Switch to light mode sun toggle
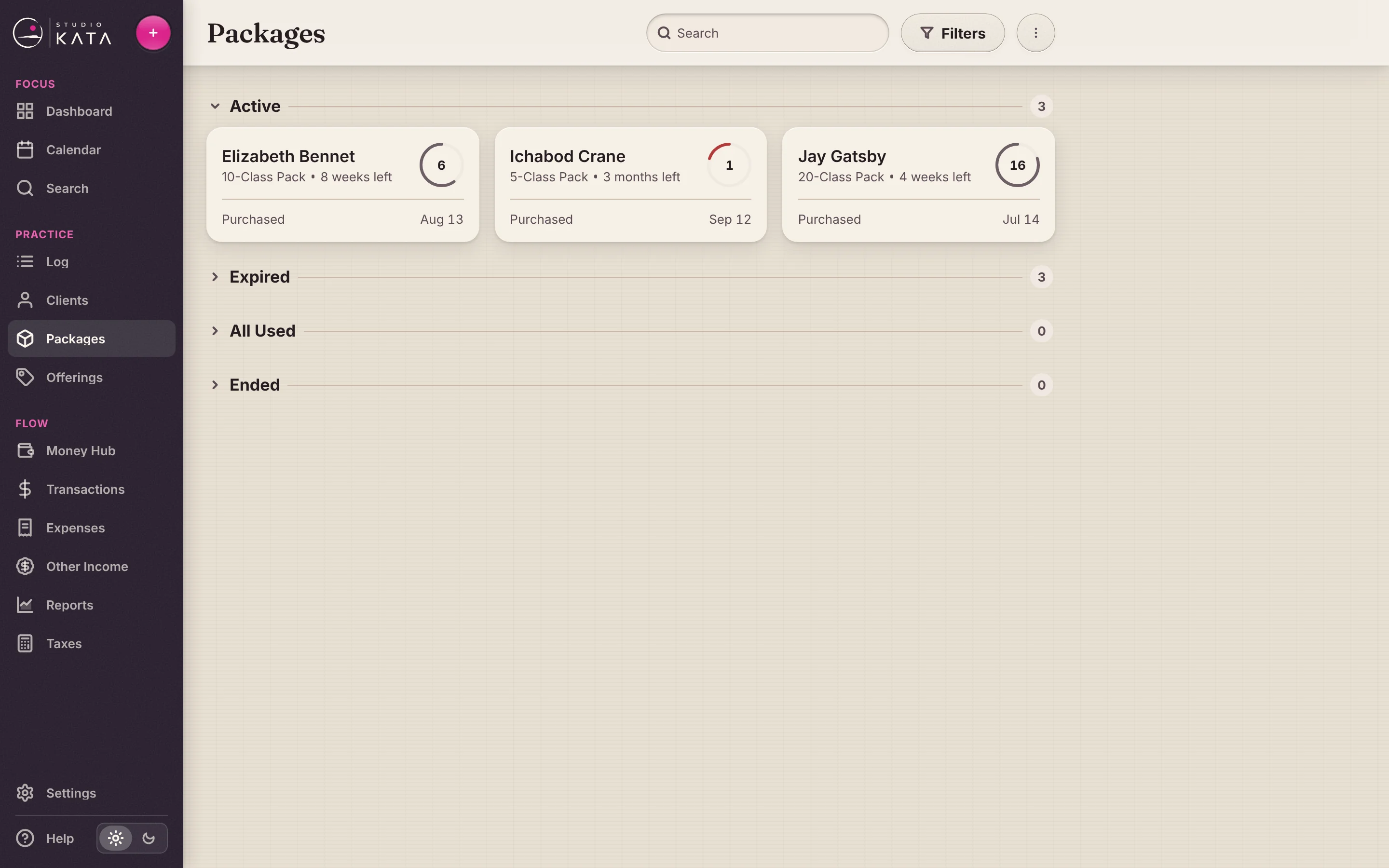Image resolution: width=1389 pixels, height=868 pixels. click(115, 838)
